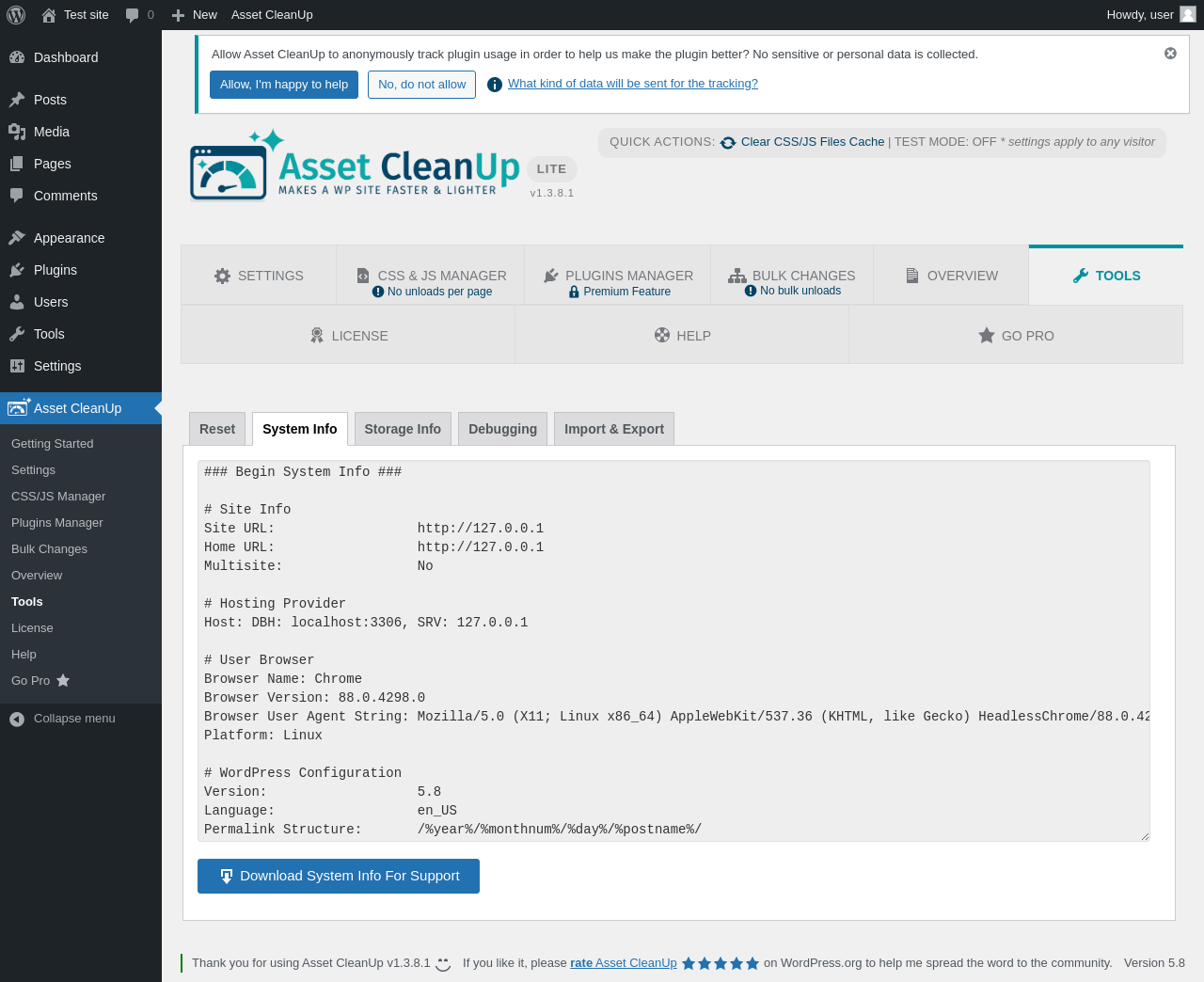Switch to the Reset sub-tab
Viewport: 1204px width, 982px height.
coord(217,429)
